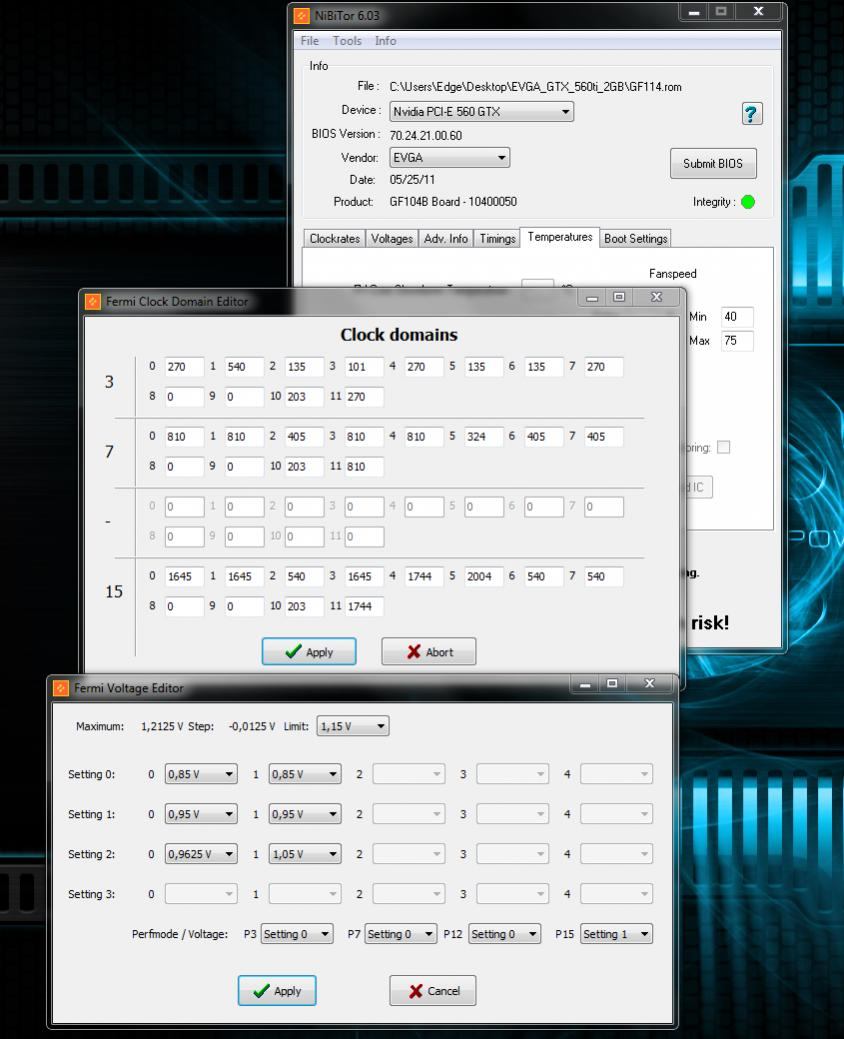This screenshot has height=1039, width=844.
Task: Open Setting 1 voltage 0 dropdown 0,95 V
Action: 201,814
